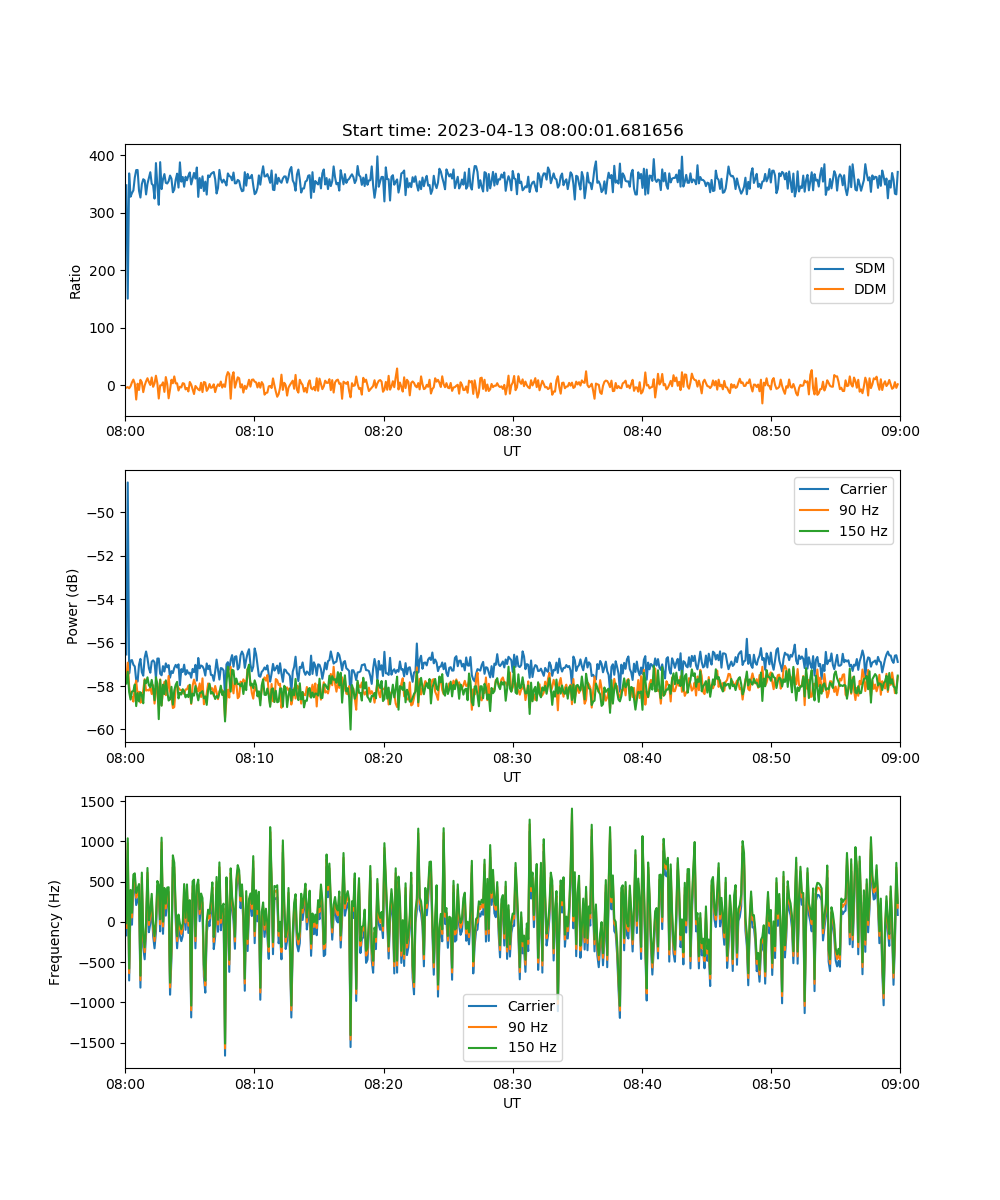Select 90 Hz label in Frequency plot legend

pyautogui.click(x=527, y=1027)
